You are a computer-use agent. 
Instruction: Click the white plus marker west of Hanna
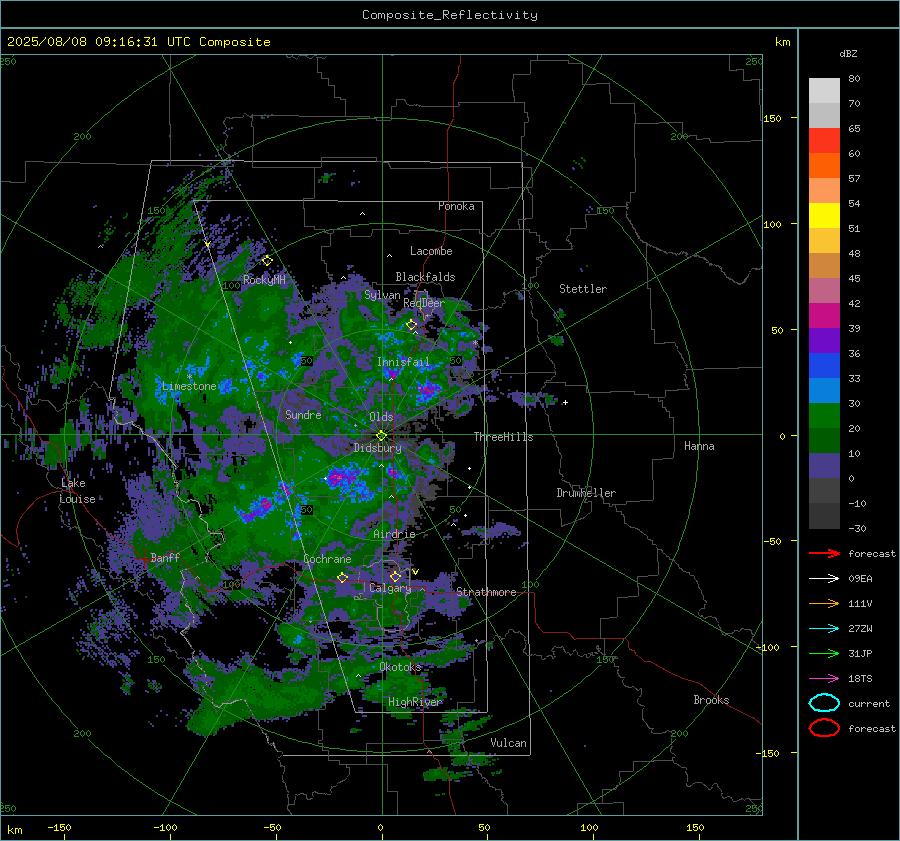pyautogui.click(x=565, y=402)
